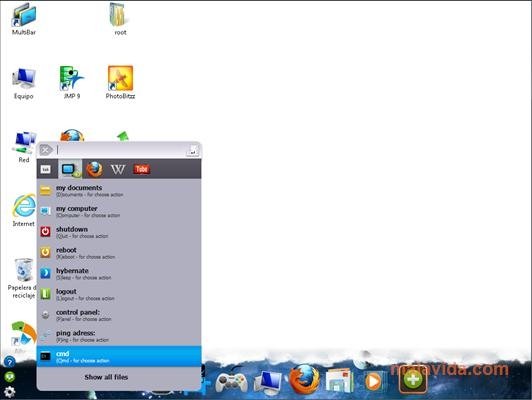Click the clear search X icon
This screenshot has height=400, width=532.
pyautogui.click(x=45, y=150)
